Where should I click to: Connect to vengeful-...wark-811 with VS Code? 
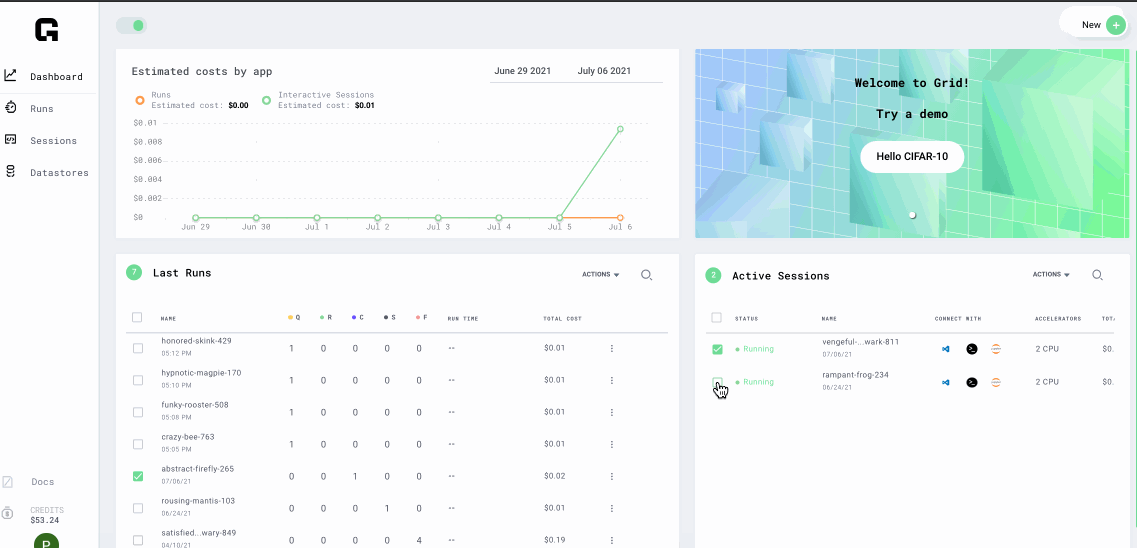tap(946, 349)
